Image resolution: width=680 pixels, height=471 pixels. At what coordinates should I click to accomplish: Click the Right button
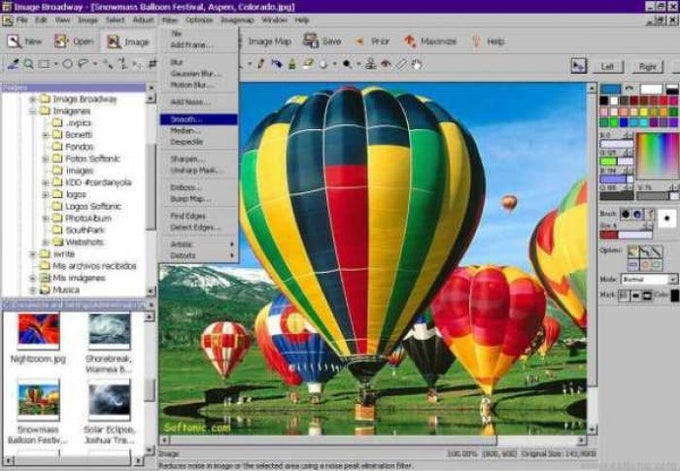tap(647, 66)
